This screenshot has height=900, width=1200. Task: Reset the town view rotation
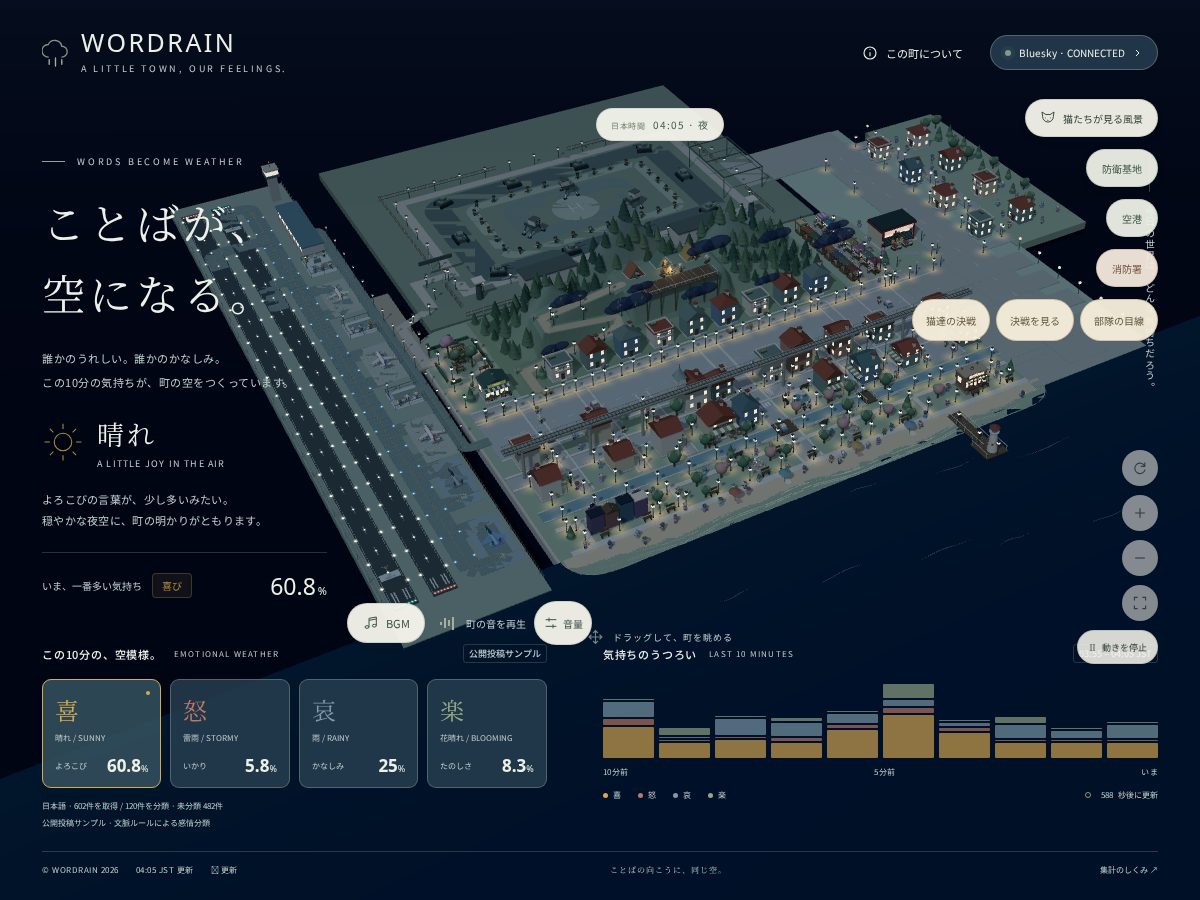click(1139, 467)
